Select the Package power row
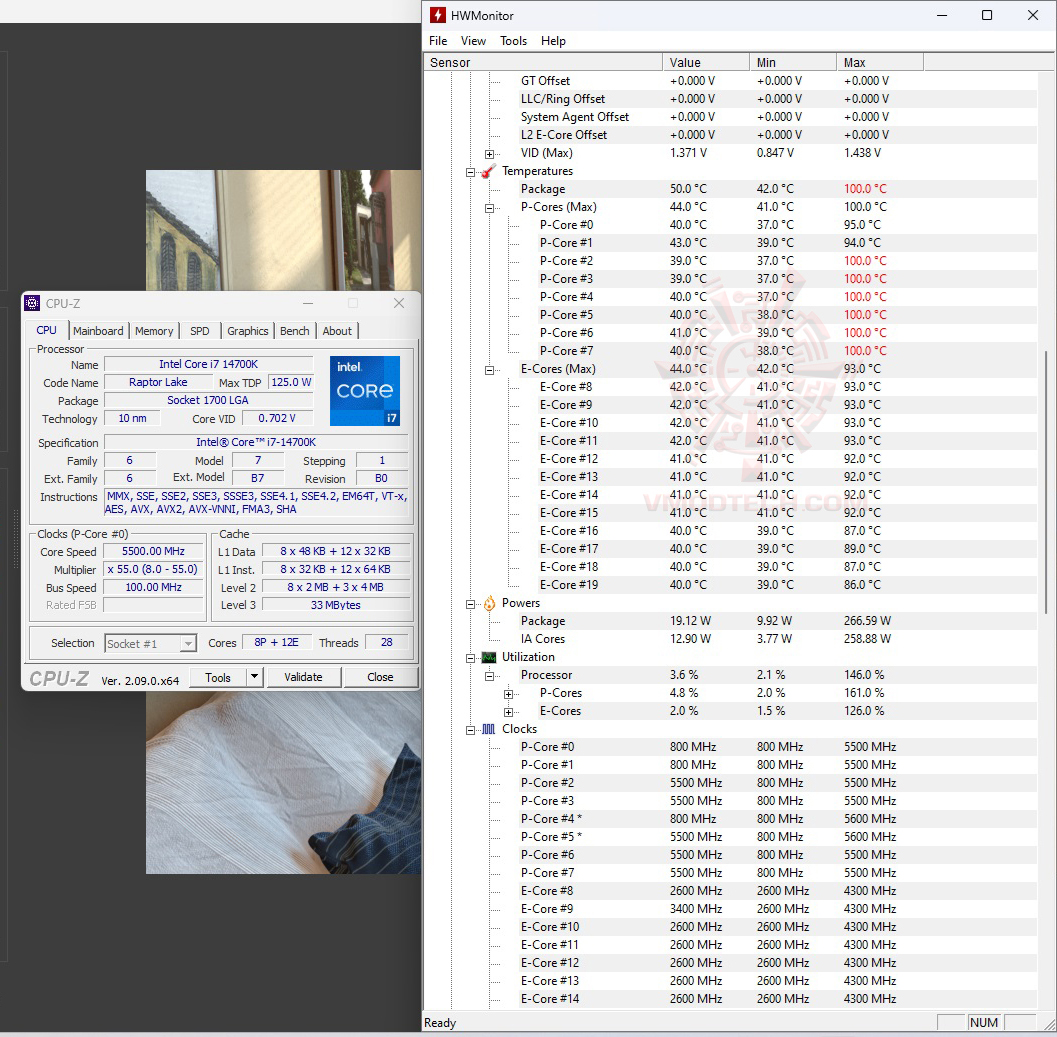This screenshot has height=1037, width=1057. [x=778, y=621]
